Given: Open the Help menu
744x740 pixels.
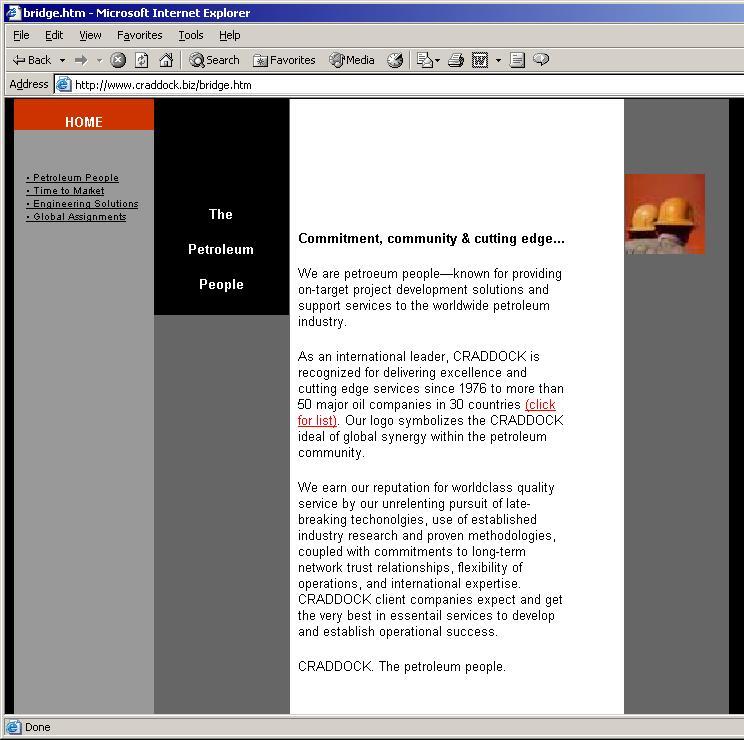Looking at the screenshot, I should pos(230,35).
